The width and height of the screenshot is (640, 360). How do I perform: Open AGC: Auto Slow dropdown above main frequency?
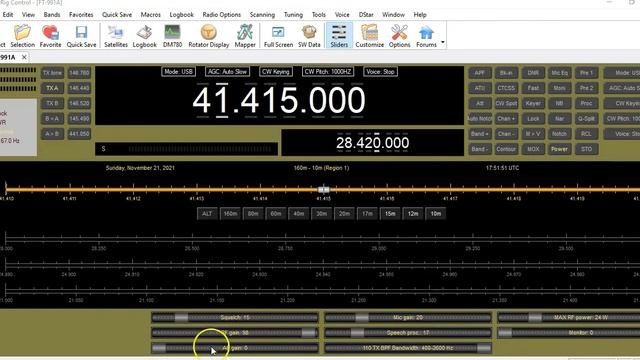(227, 72)
